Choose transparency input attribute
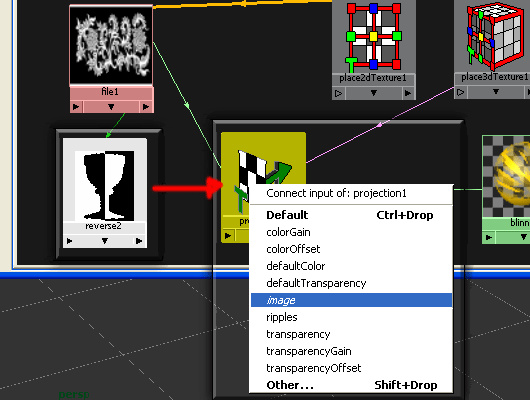 351,334
